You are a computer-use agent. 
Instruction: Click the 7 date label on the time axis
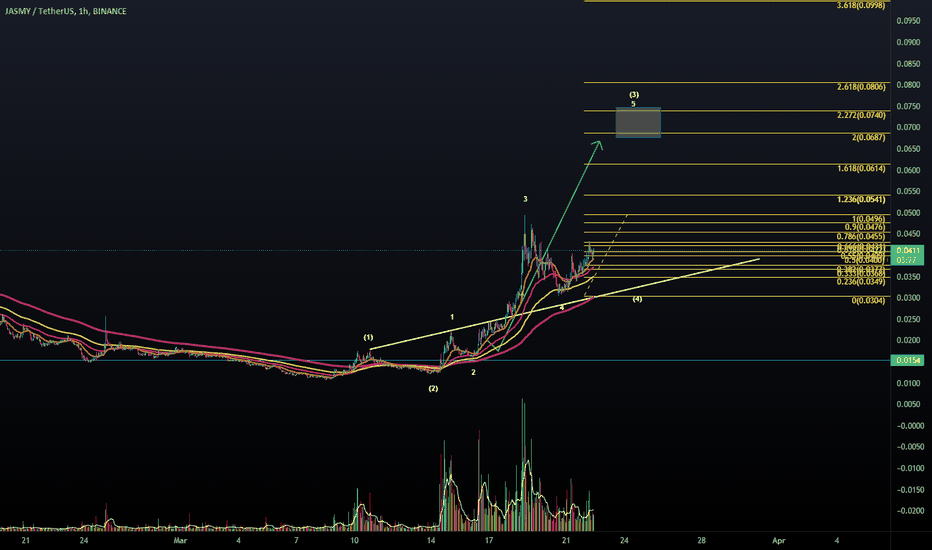click(296, 540)
